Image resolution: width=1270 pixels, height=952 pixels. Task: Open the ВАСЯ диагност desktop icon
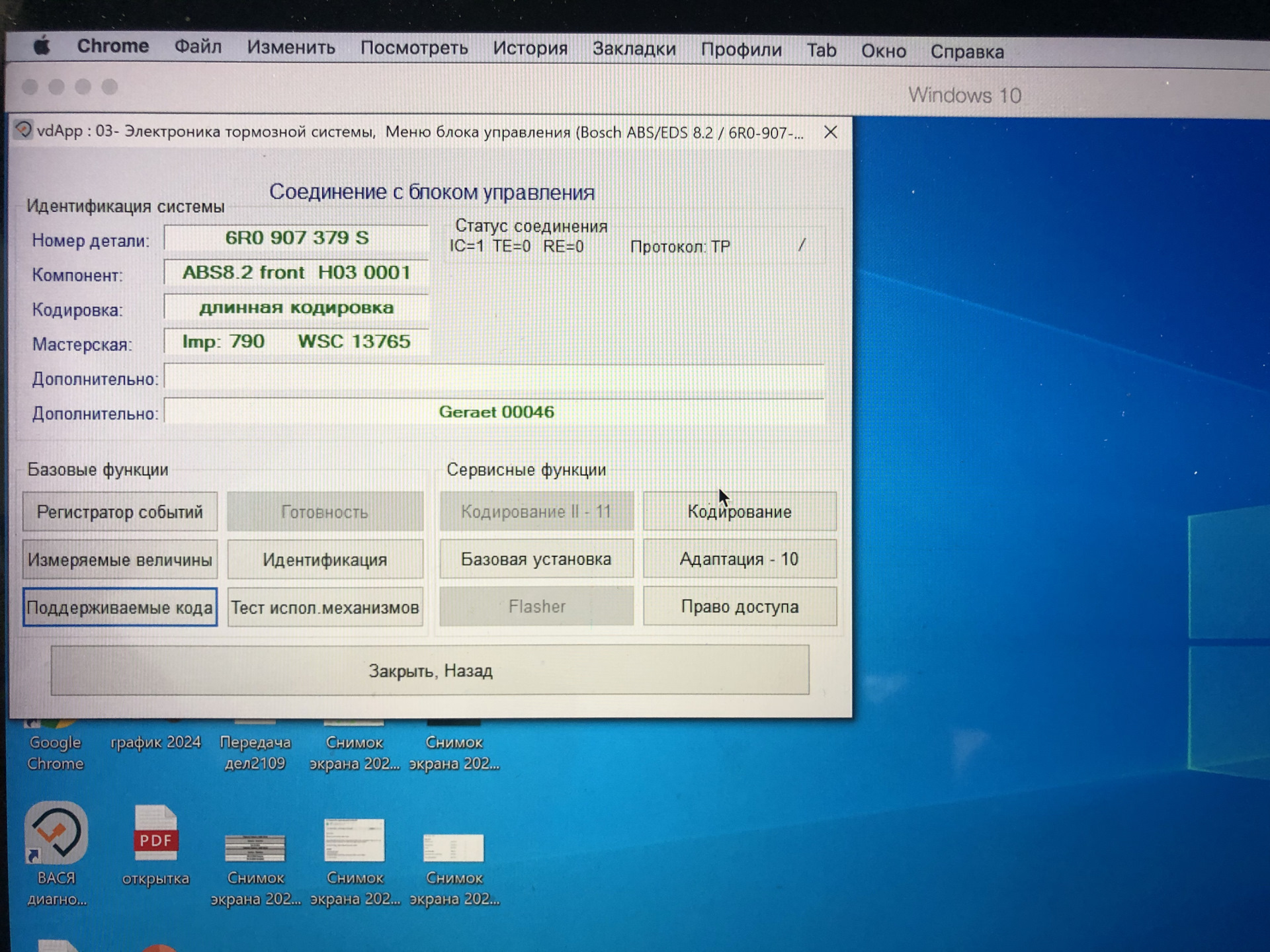[x=56, y=834]
